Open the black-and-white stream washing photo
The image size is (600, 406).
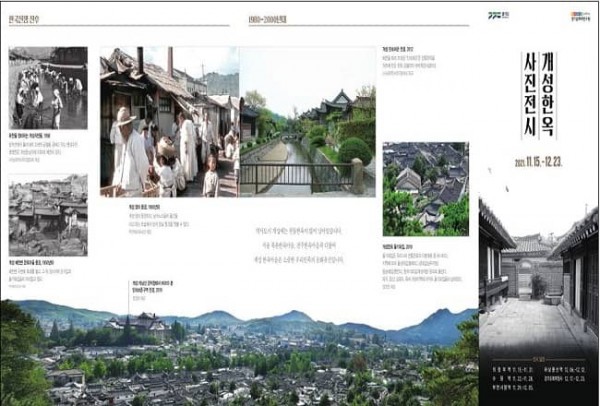tap(47, 88)
